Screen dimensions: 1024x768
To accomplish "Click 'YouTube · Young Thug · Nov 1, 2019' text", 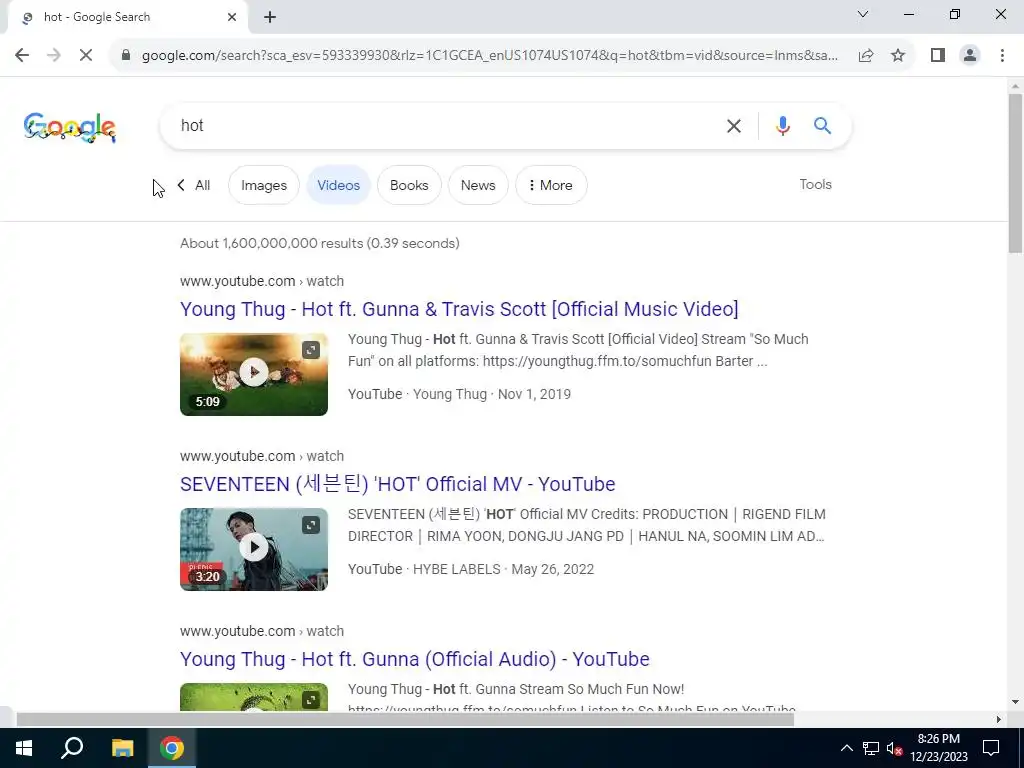I will (459, 394).
